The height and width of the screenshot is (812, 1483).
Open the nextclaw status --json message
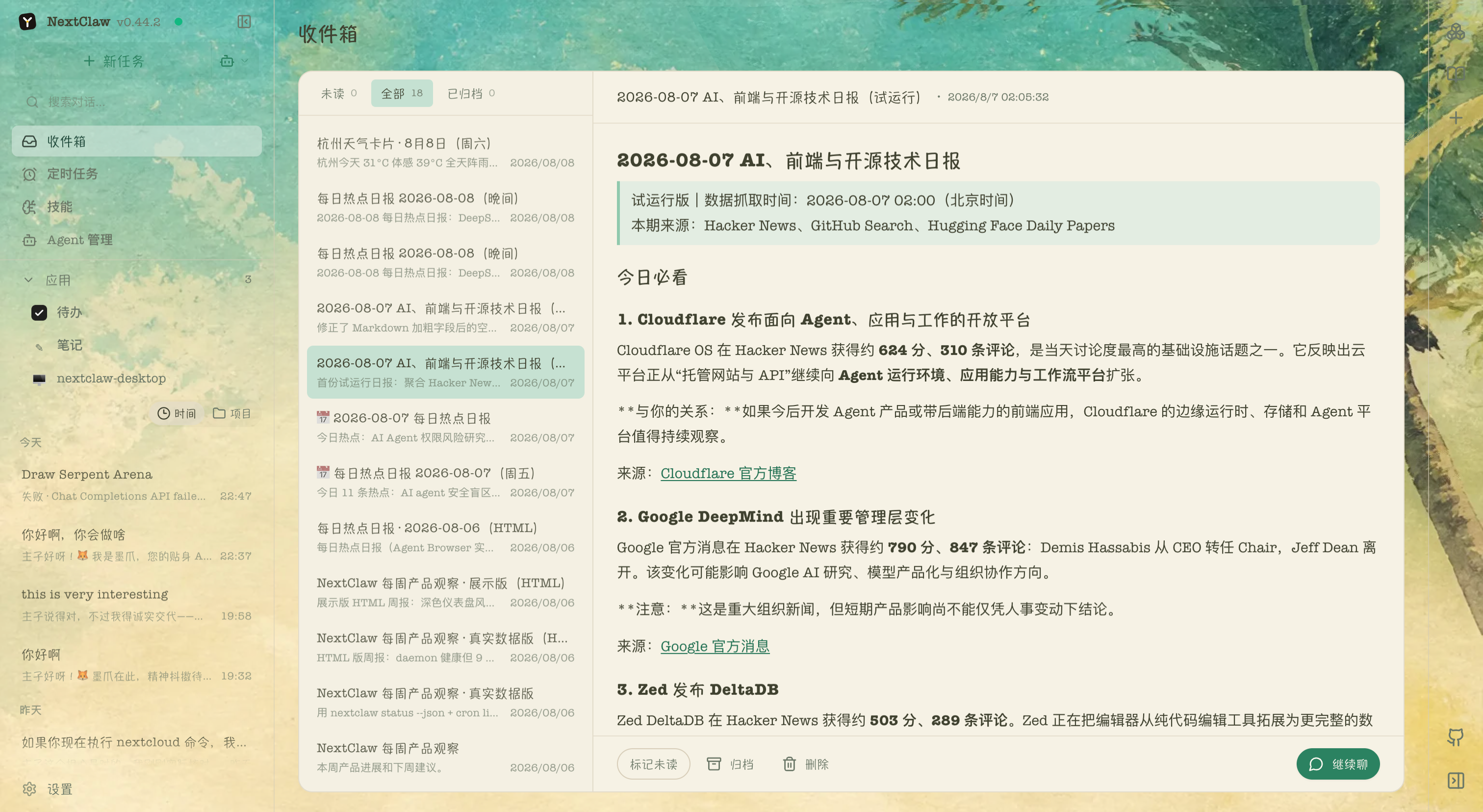tap(446, 702)
